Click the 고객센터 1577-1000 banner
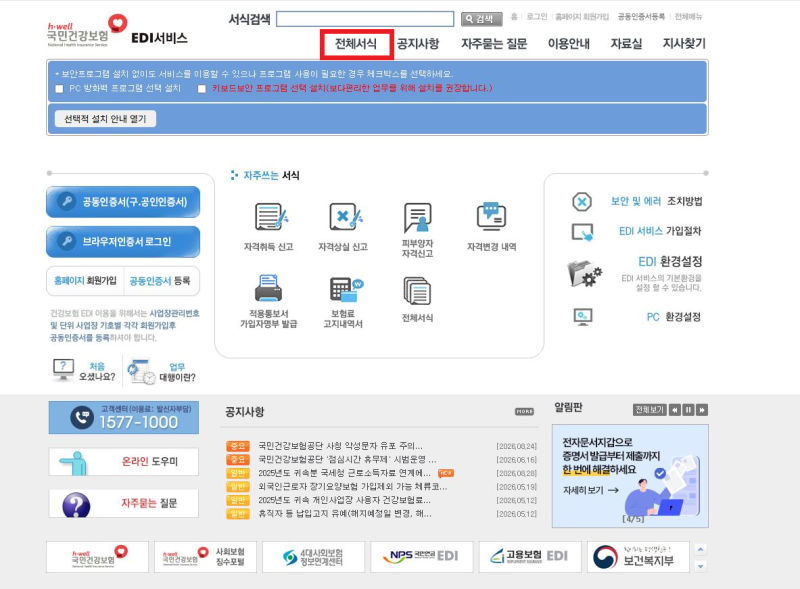The width and height of the screenshot is (800, 589). point(123,418)
